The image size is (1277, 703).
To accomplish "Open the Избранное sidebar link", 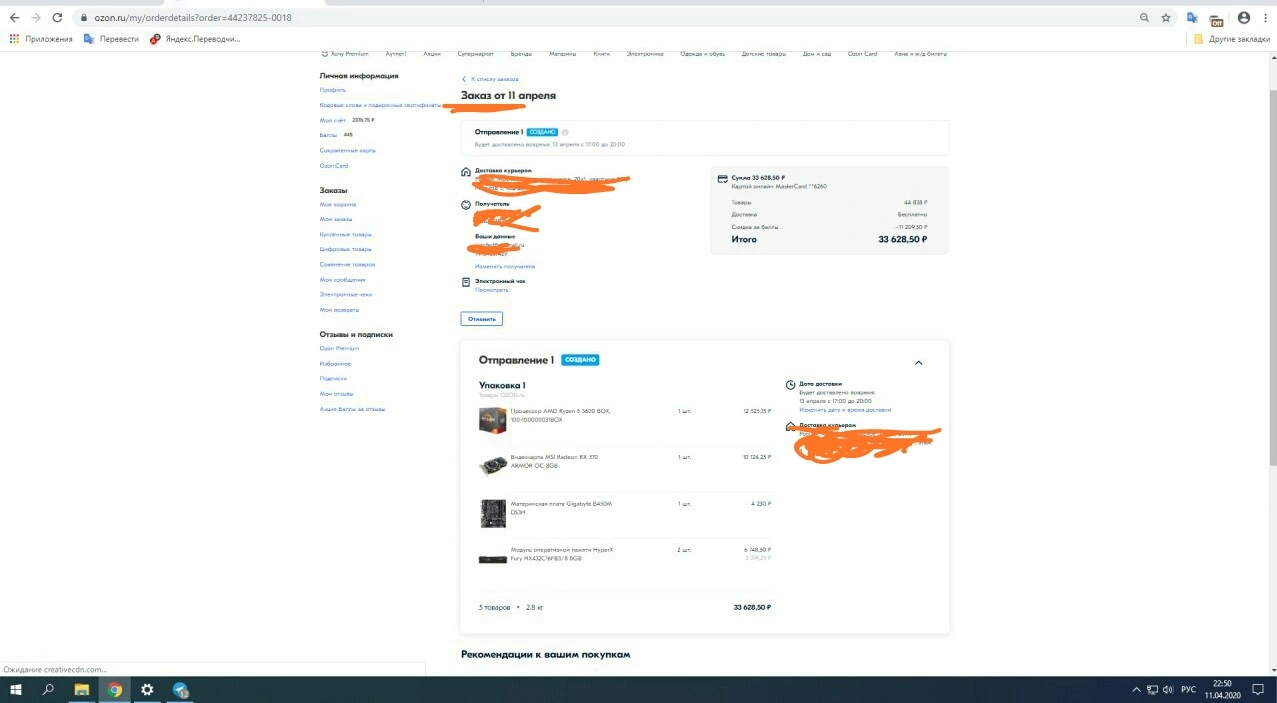I will 336,364.
